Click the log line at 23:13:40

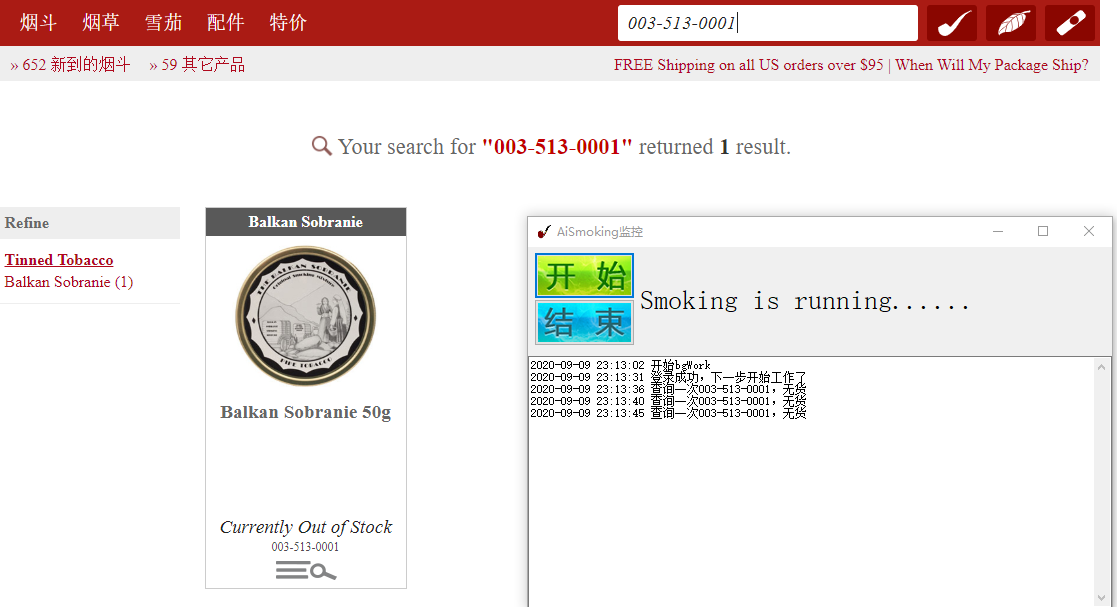click(x=668, y=401)
